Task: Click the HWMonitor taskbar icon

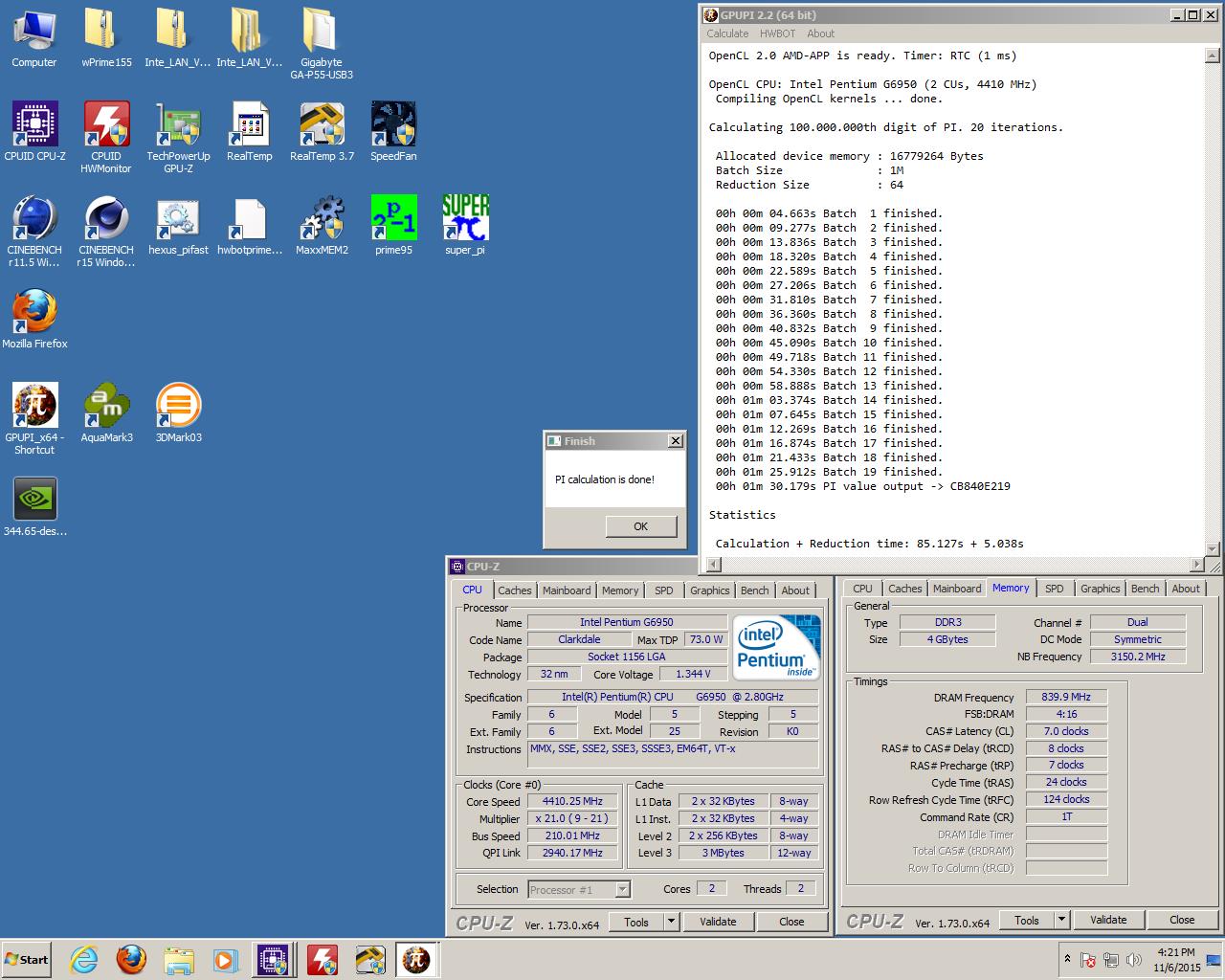Action: [x=322, y=959]
